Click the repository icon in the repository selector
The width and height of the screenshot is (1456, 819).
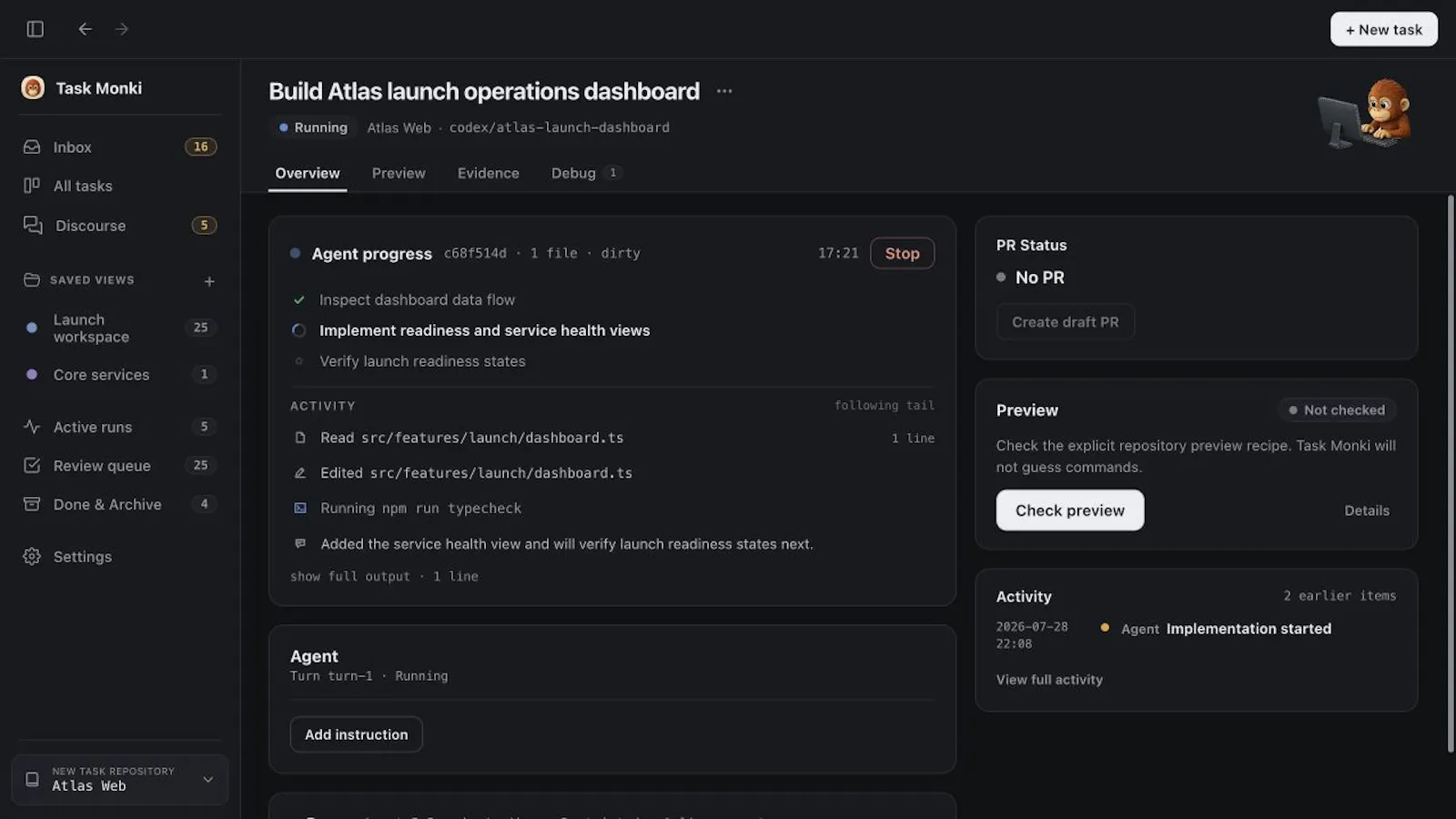(x=32, y=779)
